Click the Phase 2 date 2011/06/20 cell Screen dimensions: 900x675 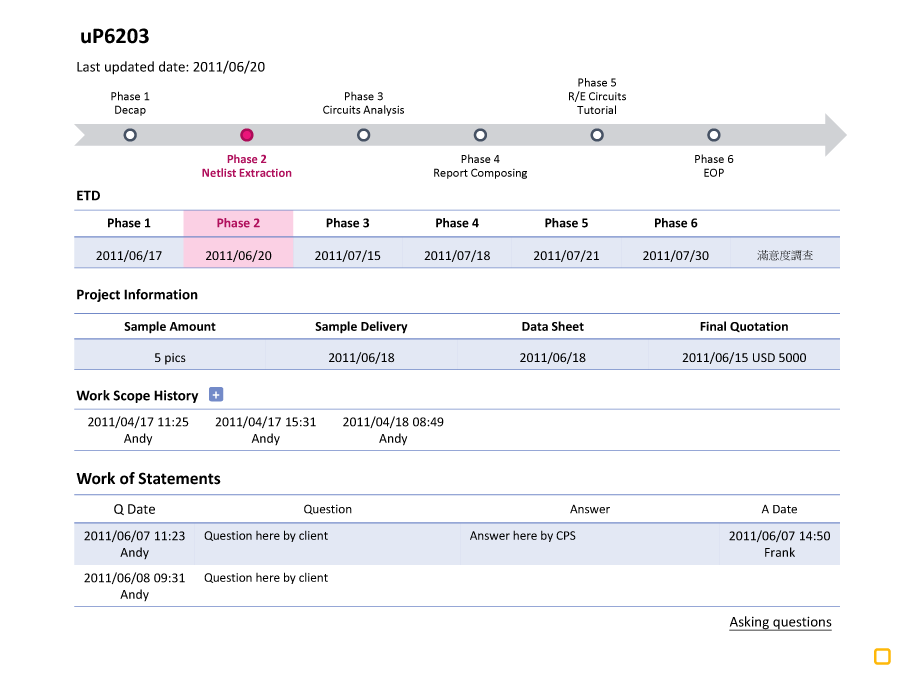pyautogui.click(x=238, y=255)
